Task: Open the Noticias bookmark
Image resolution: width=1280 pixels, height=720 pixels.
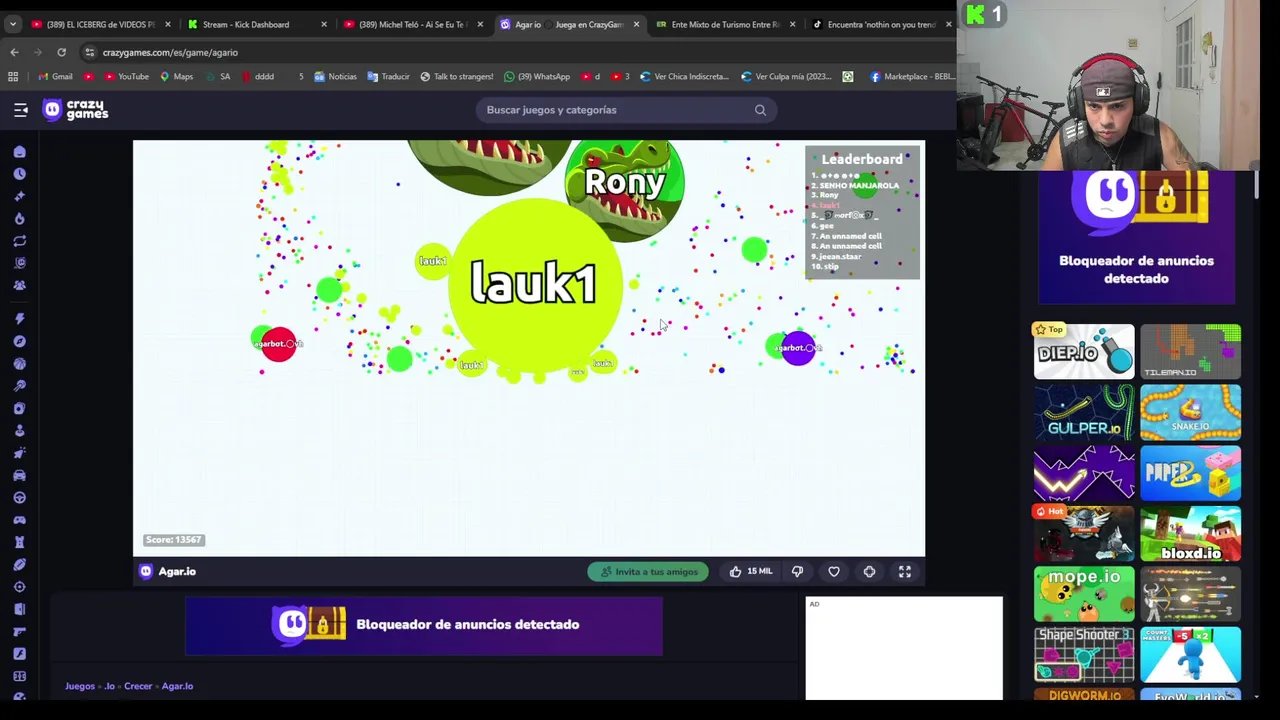Action: [335, 76]
